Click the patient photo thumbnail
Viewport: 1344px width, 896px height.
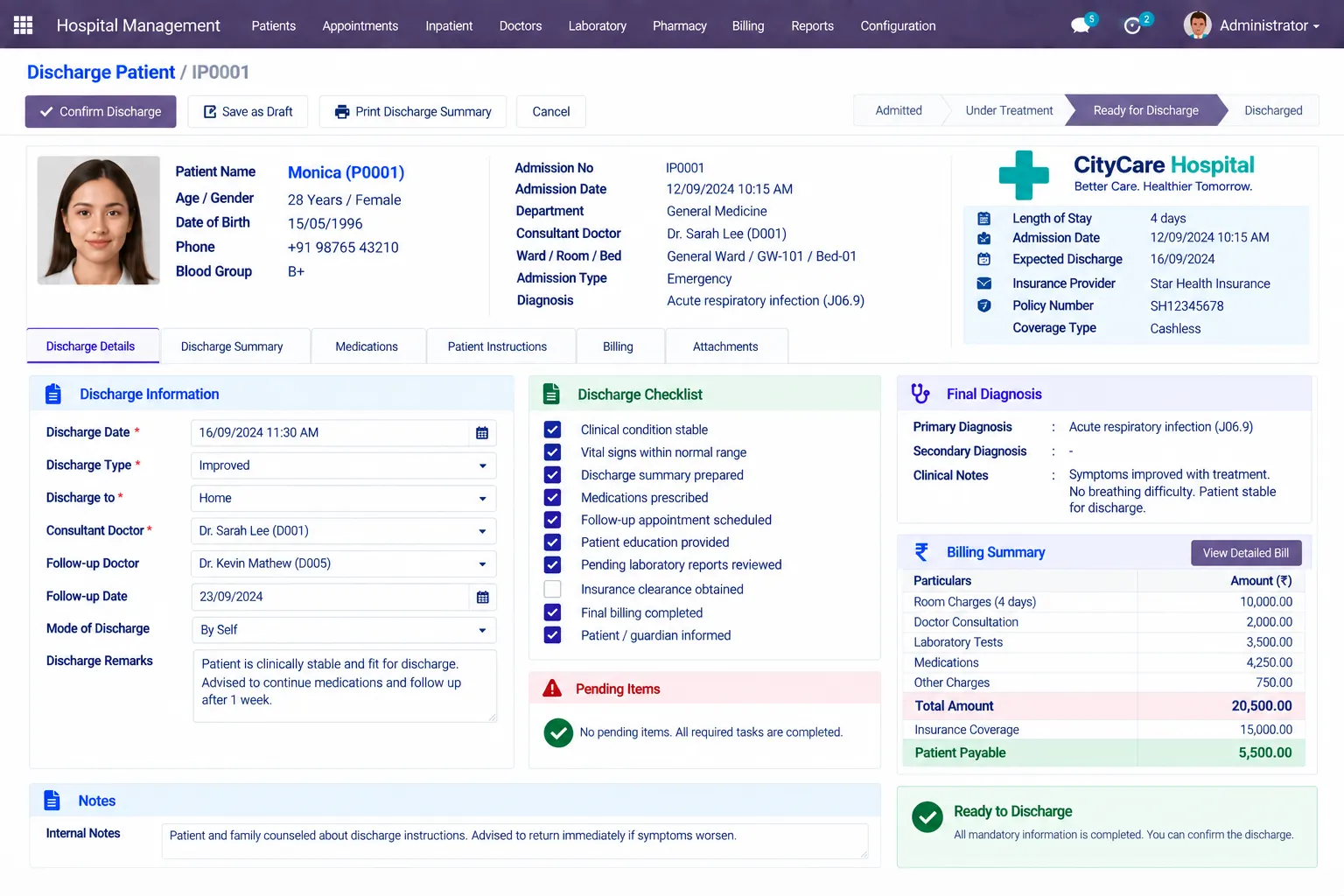click(99, 220)
